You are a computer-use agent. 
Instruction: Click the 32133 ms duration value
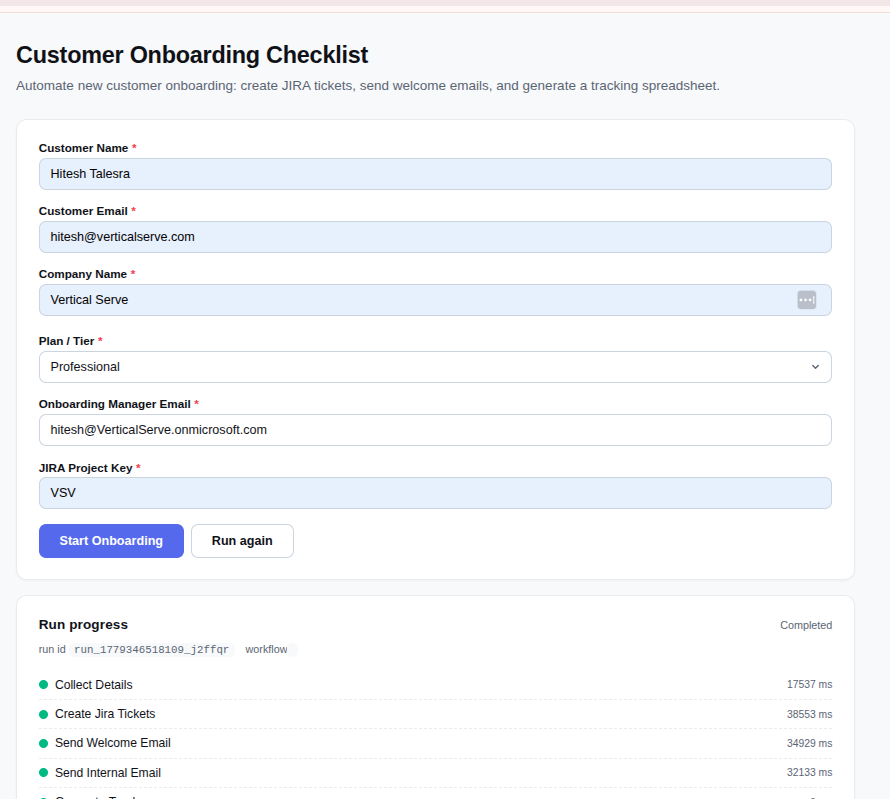(809, 772)
